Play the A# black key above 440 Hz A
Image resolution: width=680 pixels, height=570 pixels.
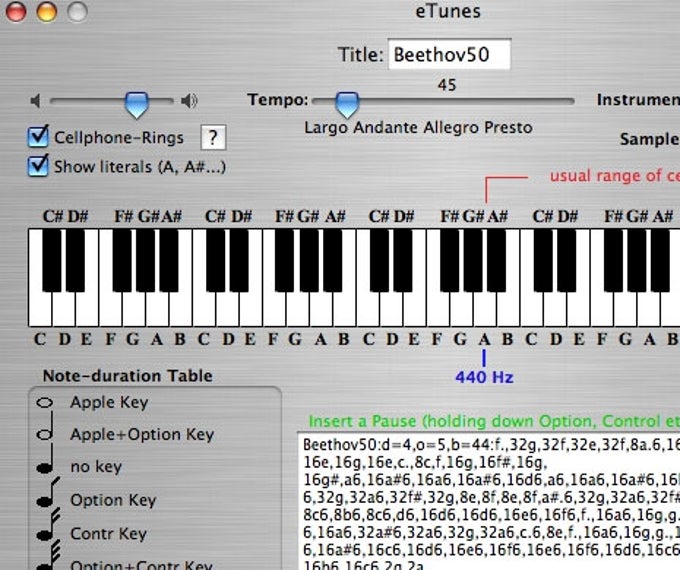pyautogui.click(x=497, y=260)
